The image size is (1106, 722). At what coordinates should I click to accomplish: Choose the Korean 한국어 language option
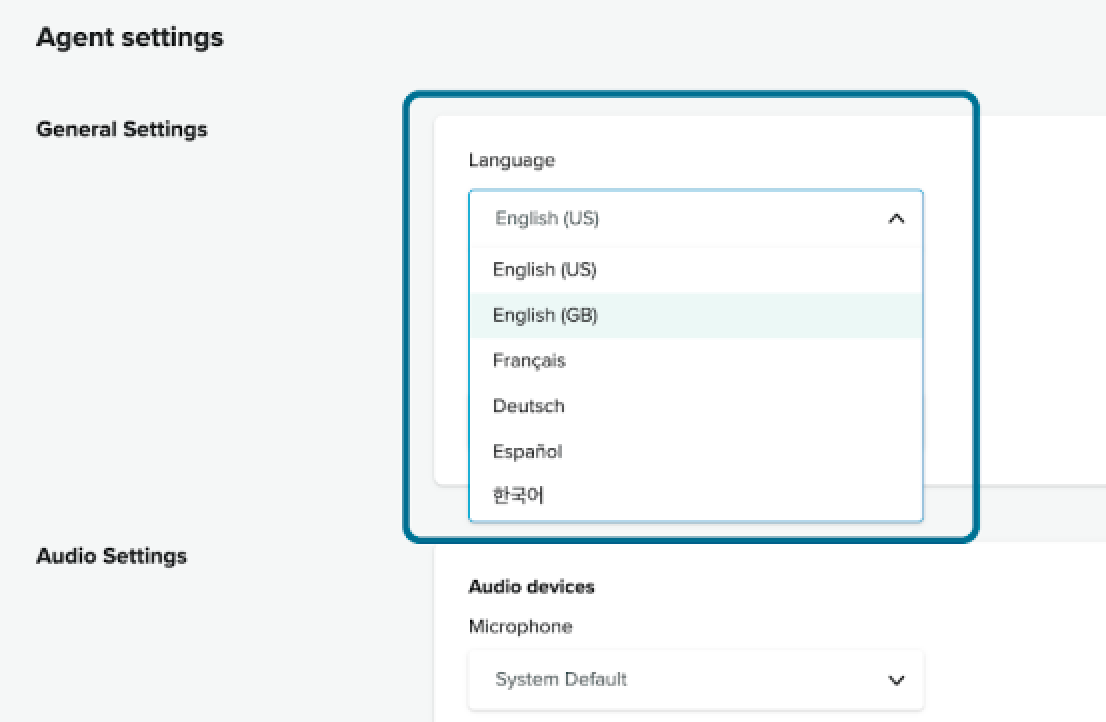point(518,495)
